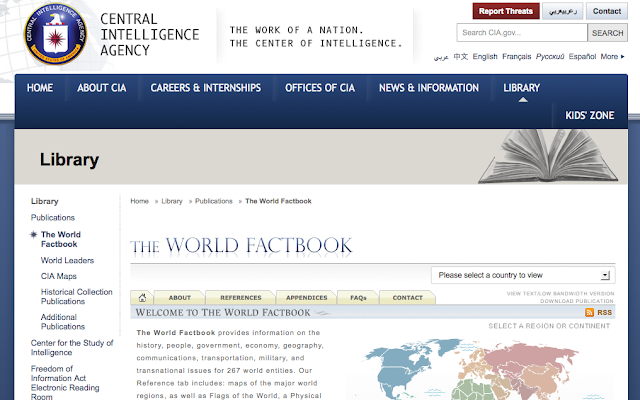Open the KIDS' ZONE navigation item
Viewport: 640px width, 400px height.
589,116
